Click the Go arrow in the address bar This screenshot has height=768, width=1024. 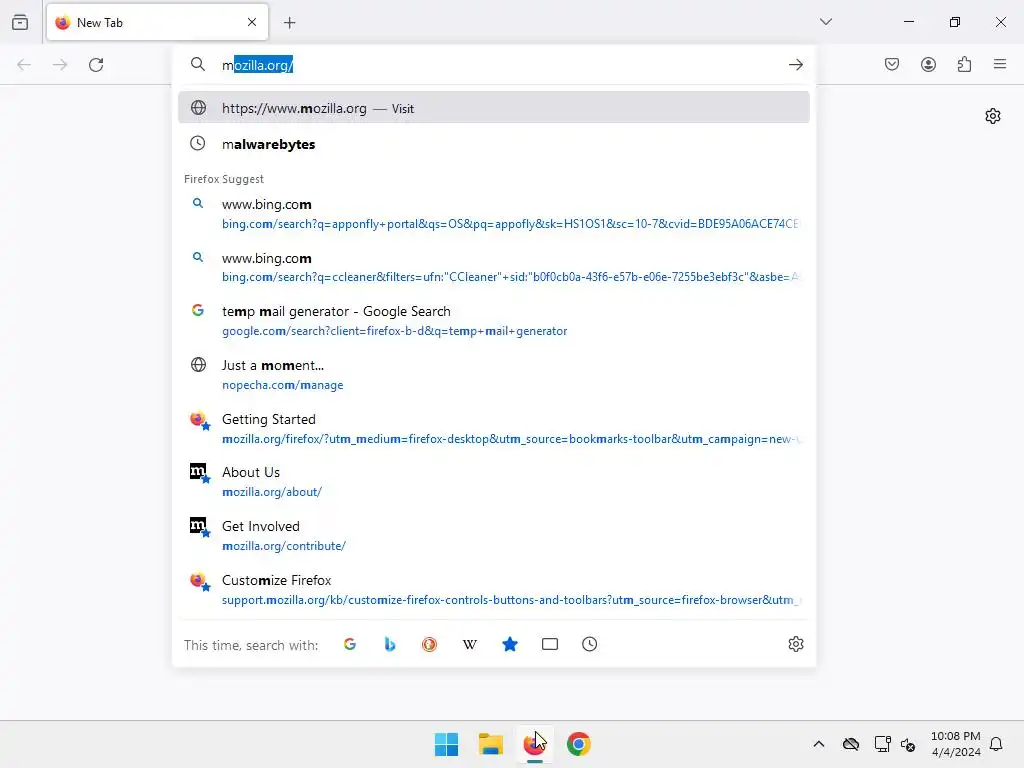795,65
